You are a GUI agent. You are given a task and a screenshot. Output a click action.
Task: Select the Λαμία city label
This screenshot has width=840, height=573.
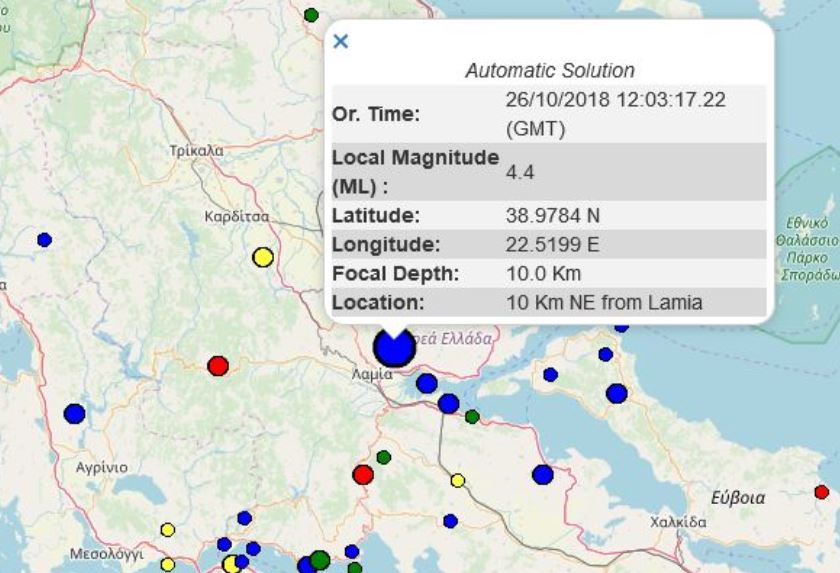click(x=372, y=373)
